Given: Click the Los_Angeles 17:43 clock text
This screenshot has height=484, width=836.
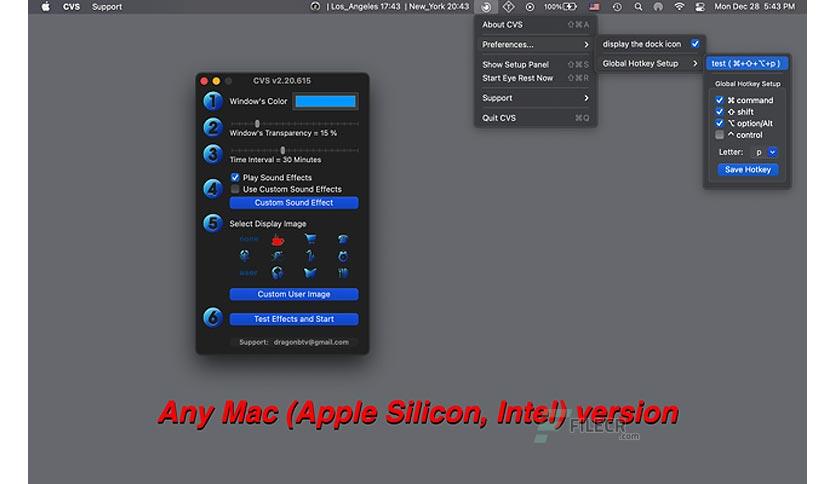Looking at the screenshot, I should 363,7.
